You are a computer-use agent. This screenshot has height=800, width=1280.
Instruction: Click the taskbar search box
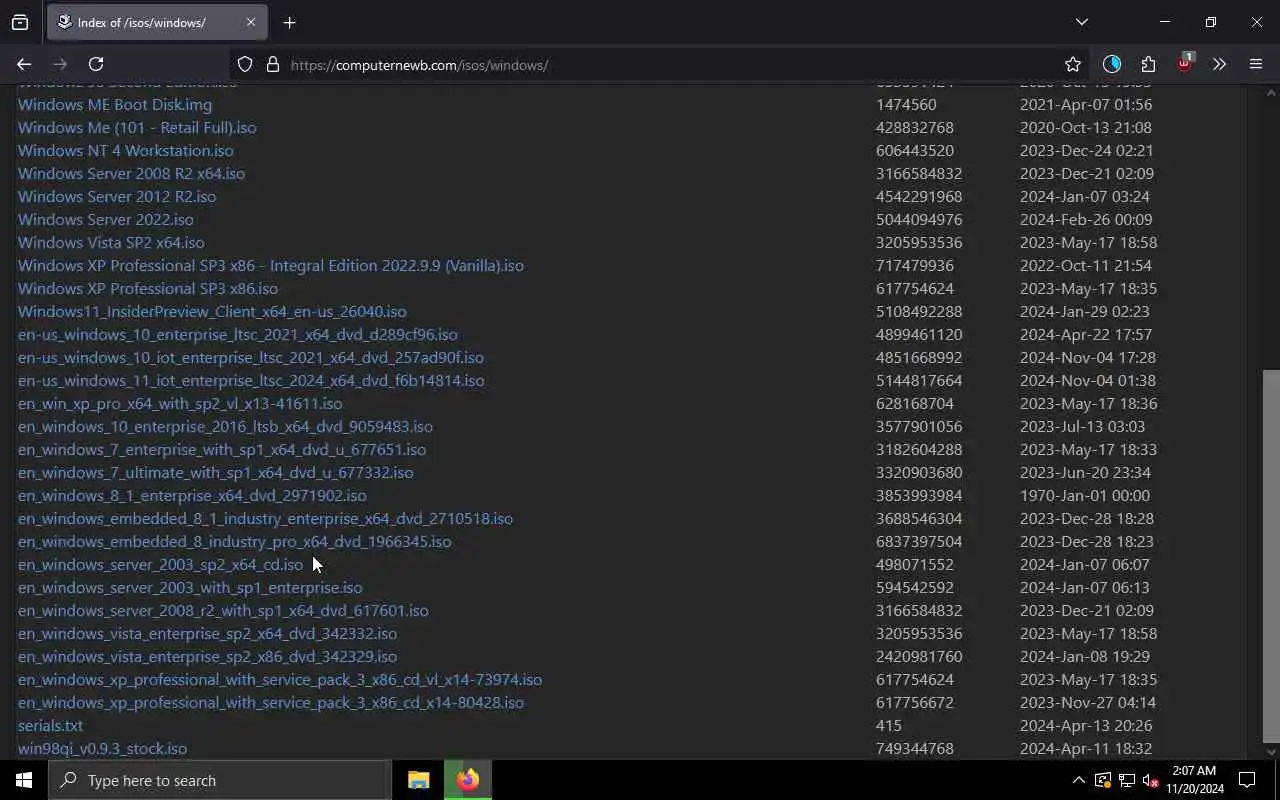[x=220, y=780]
